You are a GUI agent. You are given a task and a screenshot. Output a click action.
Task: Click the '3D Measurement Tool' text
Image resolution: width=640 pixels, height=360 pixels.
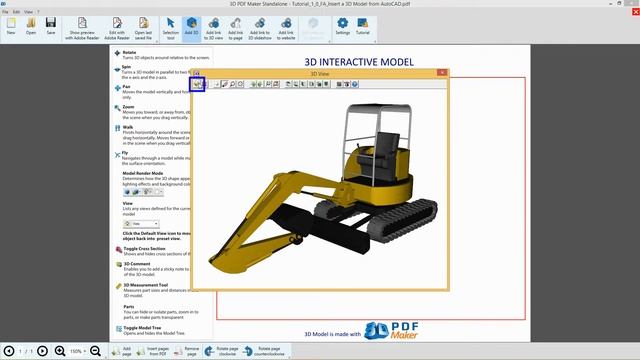click(x=146, y=285)
